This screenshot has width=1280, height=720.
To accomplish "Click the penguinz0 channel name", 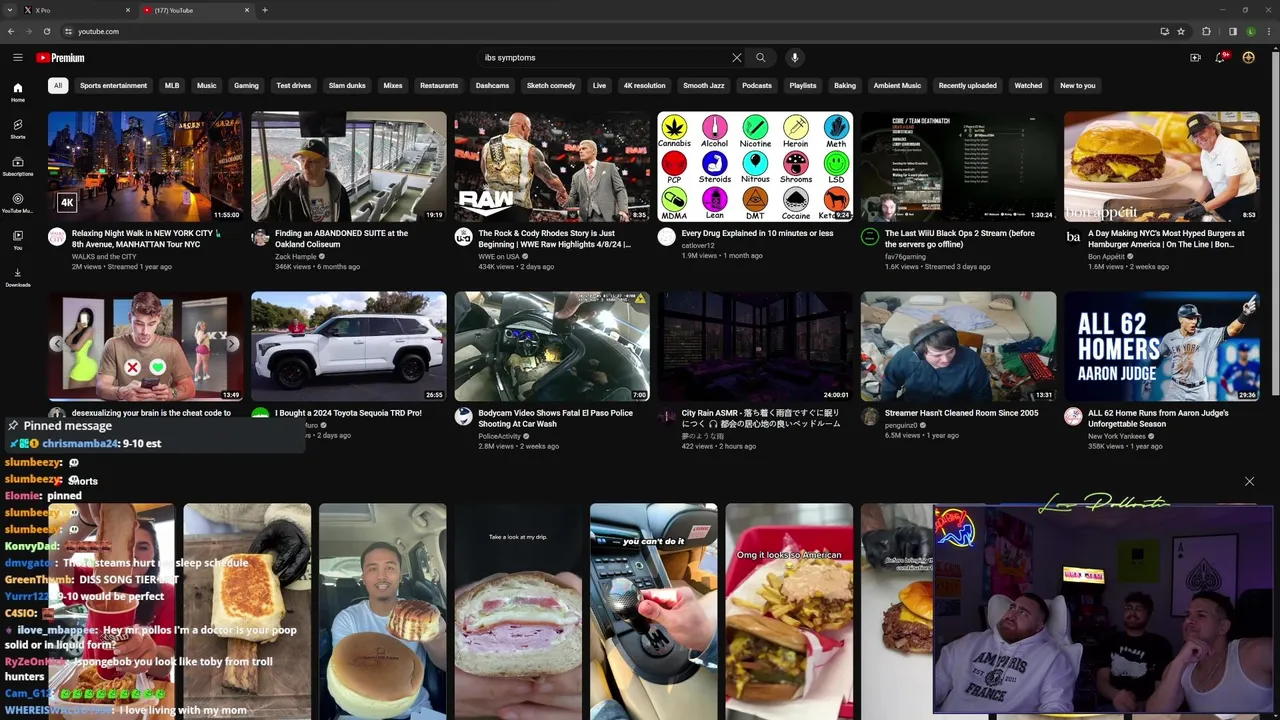I will pyautogui.click(x=901, y=425).
